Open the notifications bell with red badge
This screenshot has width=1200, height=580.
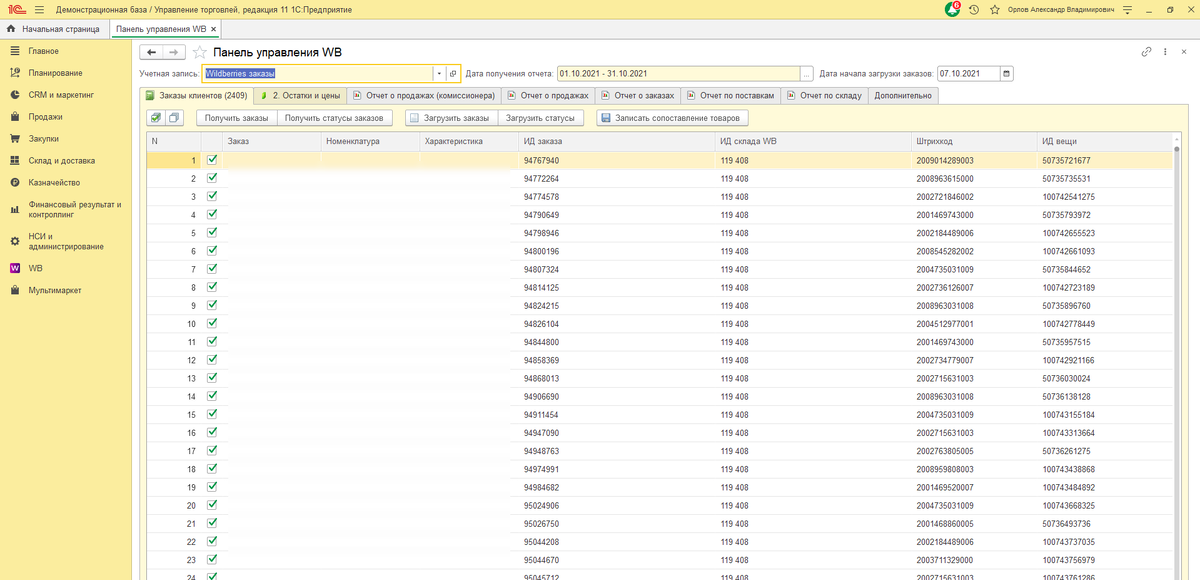(x=953, y=9)
